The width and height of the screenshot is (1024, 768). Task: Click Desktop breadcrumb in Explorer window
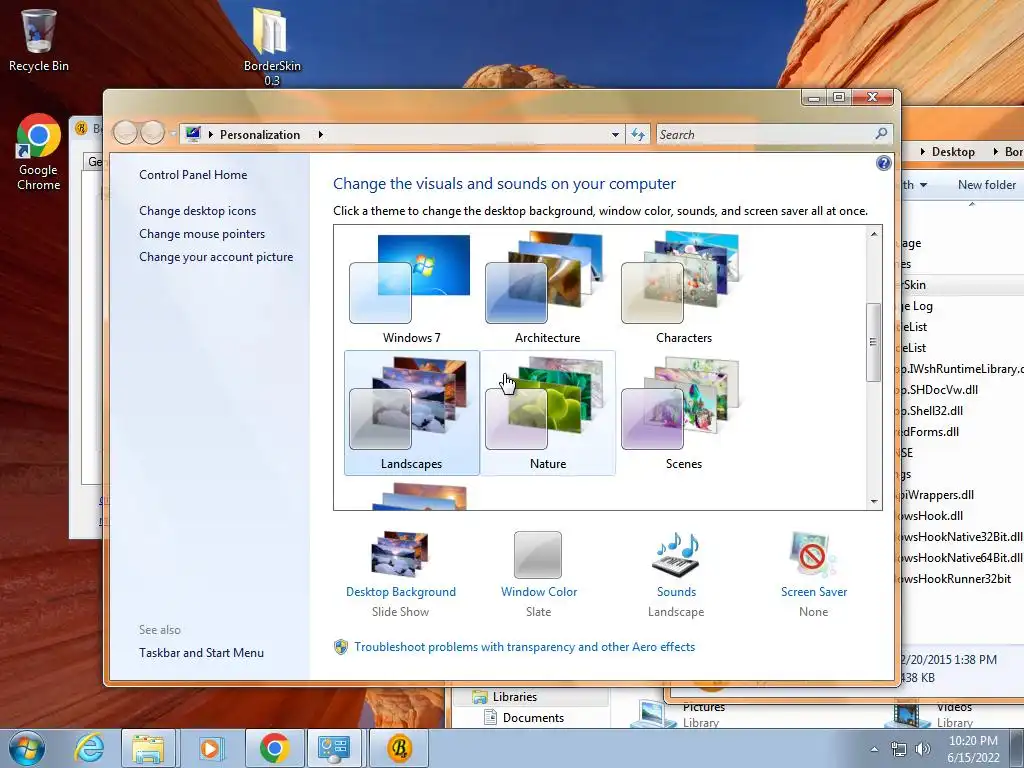(953, 152)
